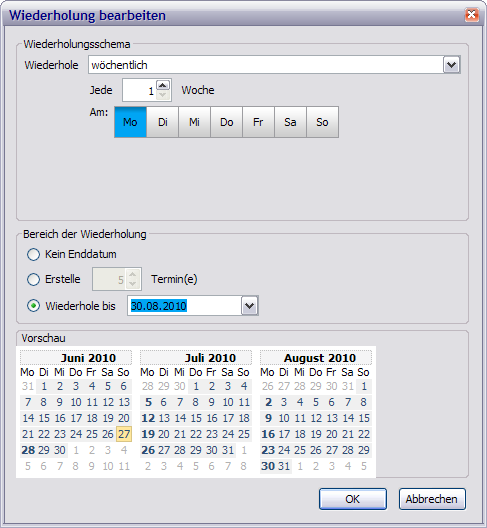
Task: Select the Kein Enddatum radio button
Action: point(33,254)
